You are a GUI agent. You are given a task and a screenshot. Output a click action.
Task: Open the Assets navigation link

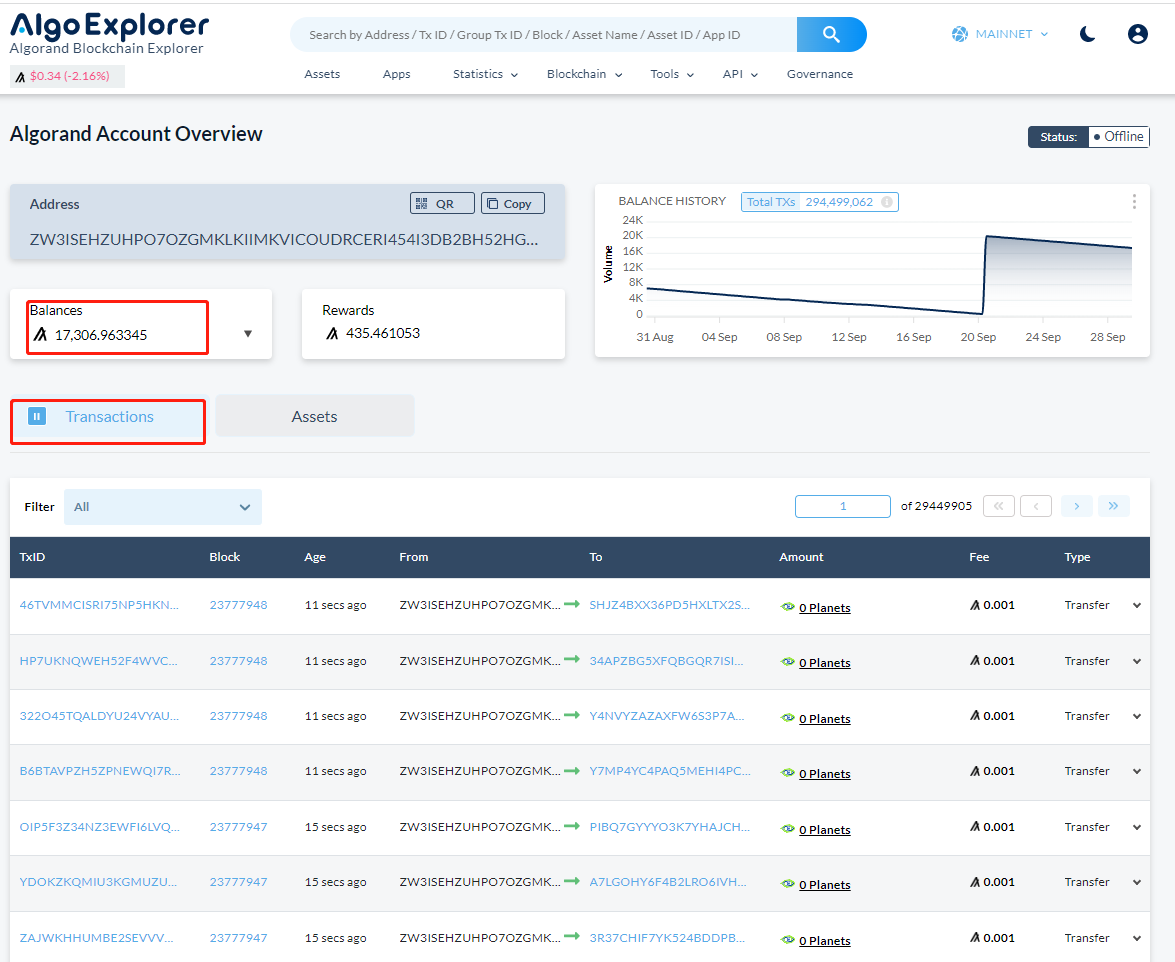pyautogui.click(x=322, y=74)
